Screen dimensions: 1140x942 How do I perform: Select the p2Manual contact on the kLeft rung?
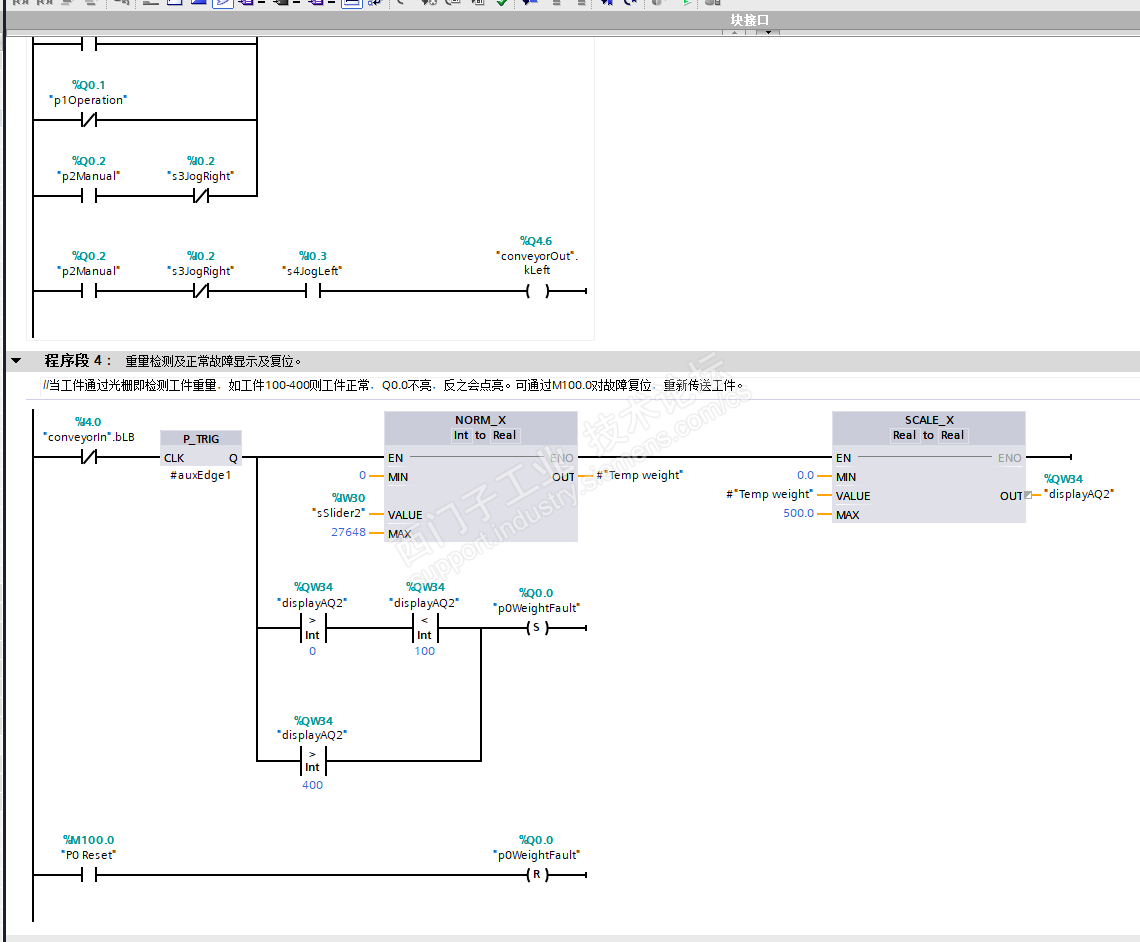(89, 291)
